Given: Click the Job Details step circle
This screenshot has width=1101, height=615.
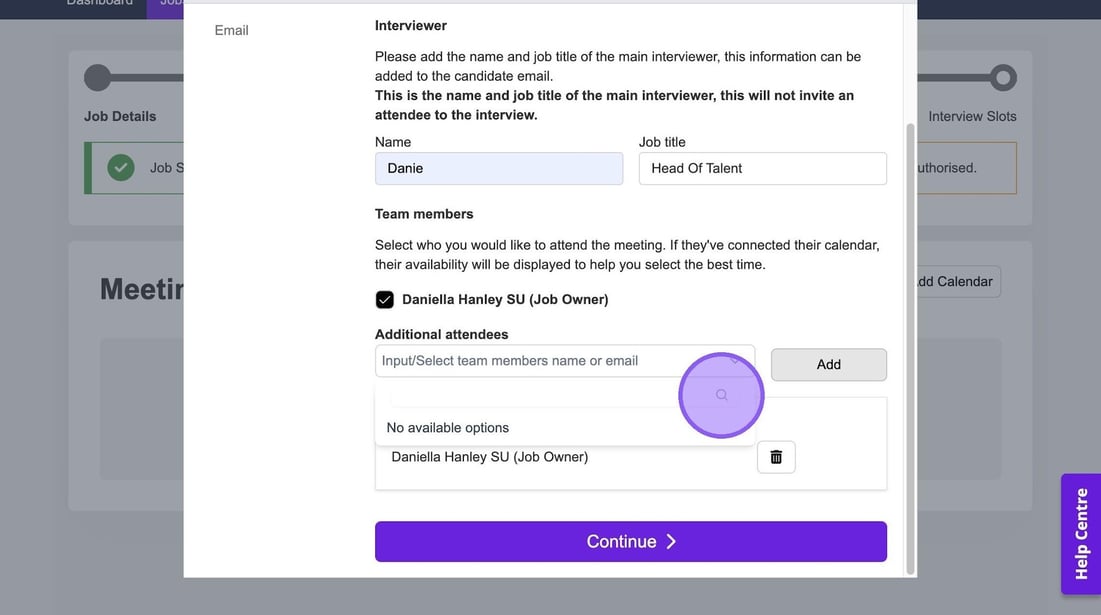Looking at the screenshot, I should [x=98, y=78].
